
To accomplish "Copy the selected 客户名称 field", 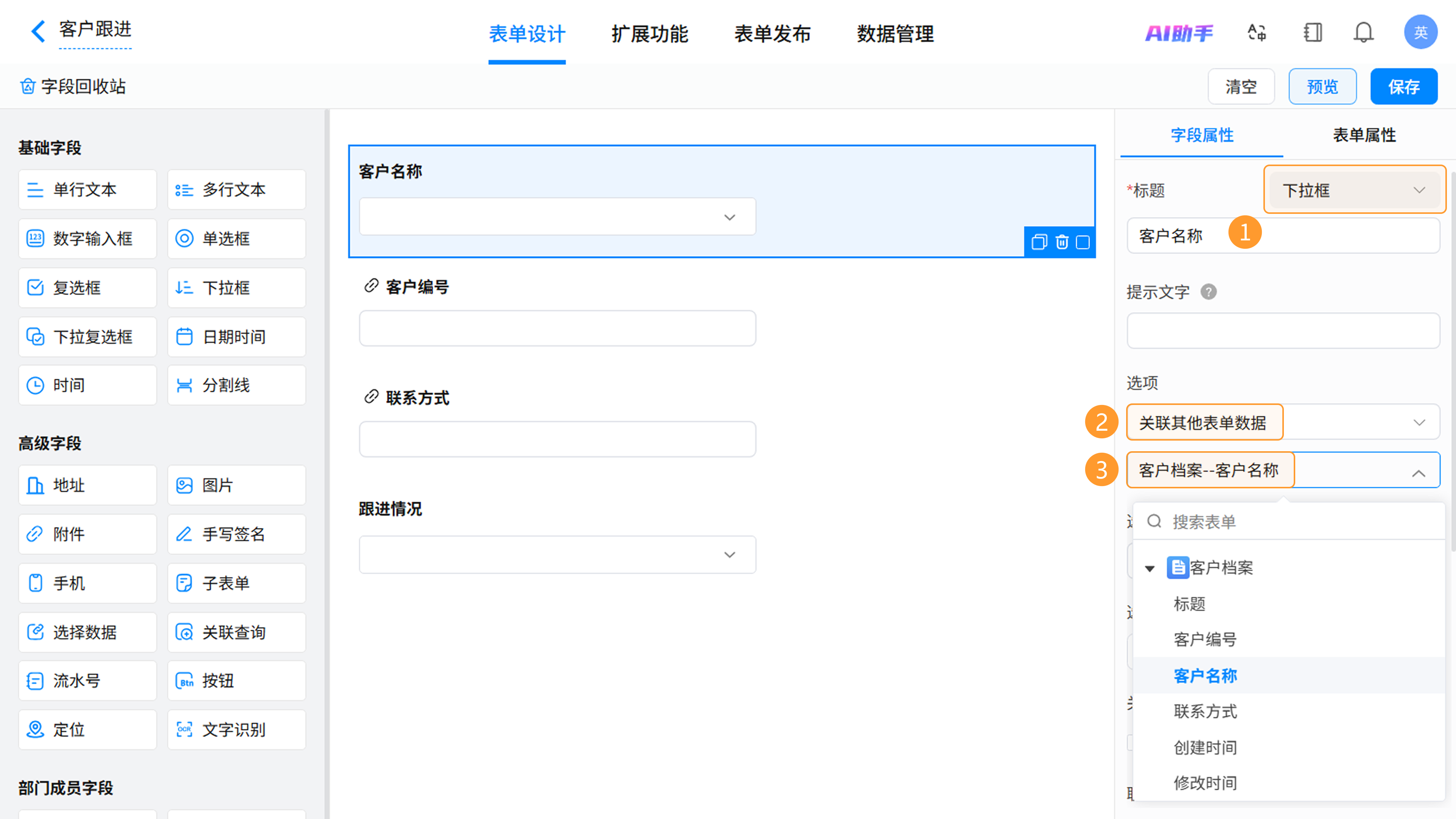I will (1039, 243).
